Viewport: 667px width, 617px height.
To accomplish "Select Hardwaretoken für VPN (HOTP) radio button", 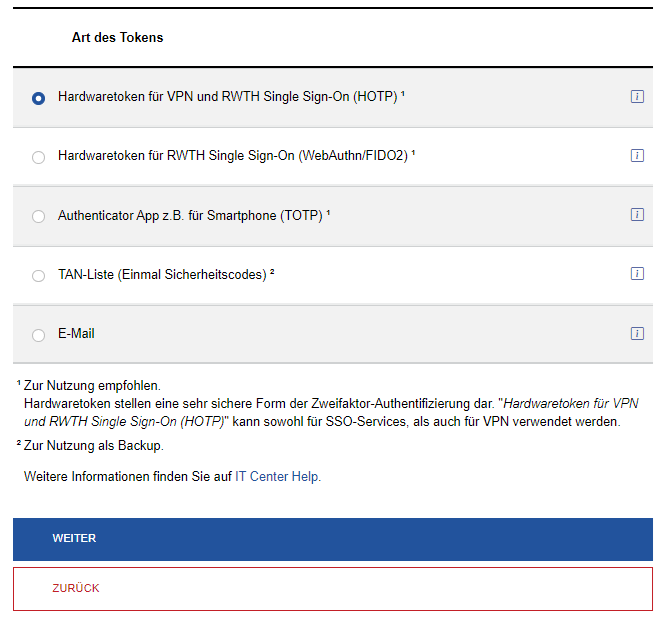I will pyautogui.click(x=38, y=98).
